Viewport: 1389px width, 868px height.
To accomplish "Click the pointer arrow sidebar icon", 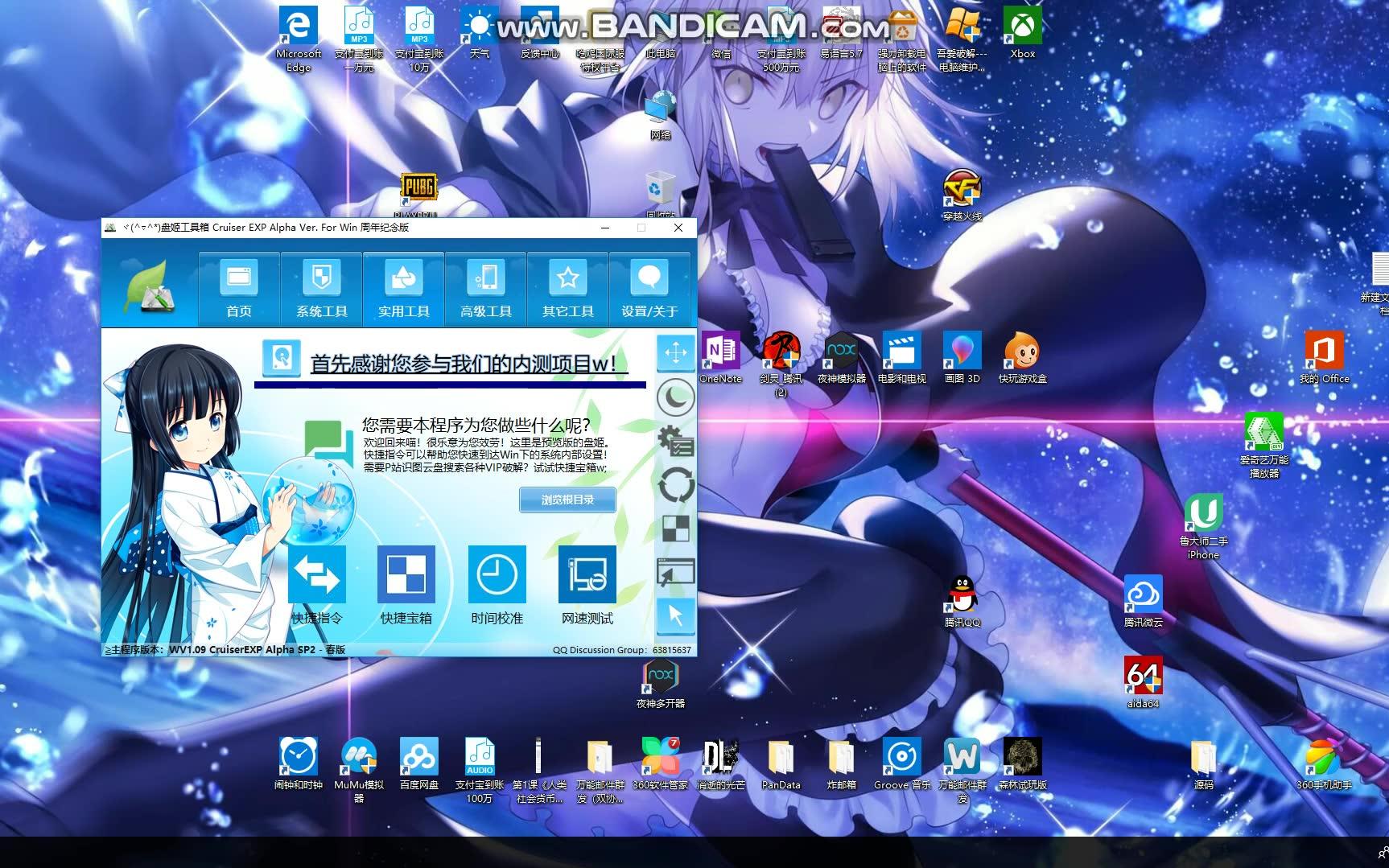I will 676,616.
